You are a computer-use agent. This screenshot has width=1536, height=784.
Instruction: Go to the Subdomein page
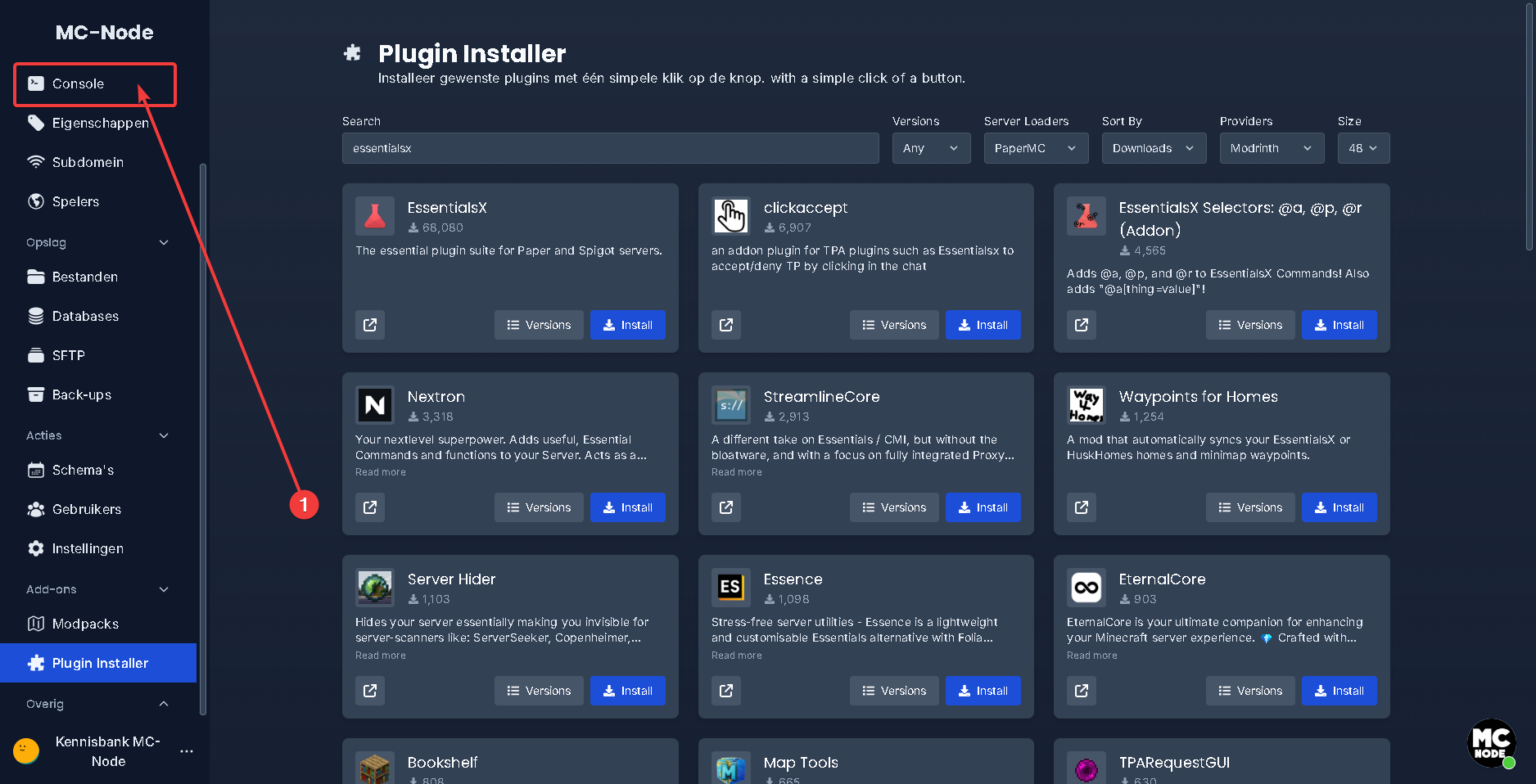pos(98,162)
